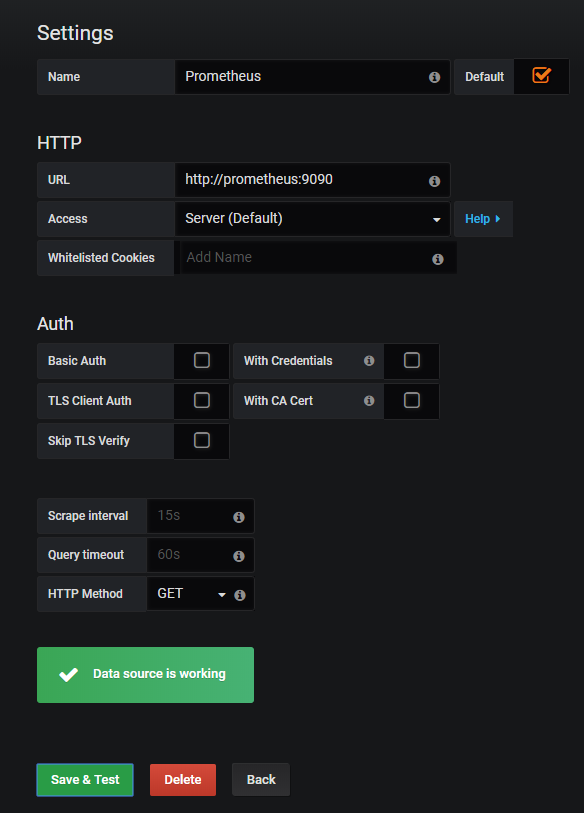Focus the Prometheus URL input field
The height and width of the screenshot is (813, 584).
point(312,180)
